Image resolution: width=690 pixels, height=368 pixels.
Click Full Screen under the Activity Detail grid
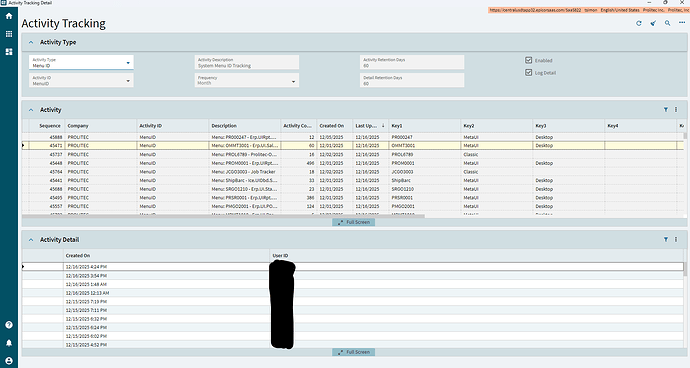[x=354, y=352]
